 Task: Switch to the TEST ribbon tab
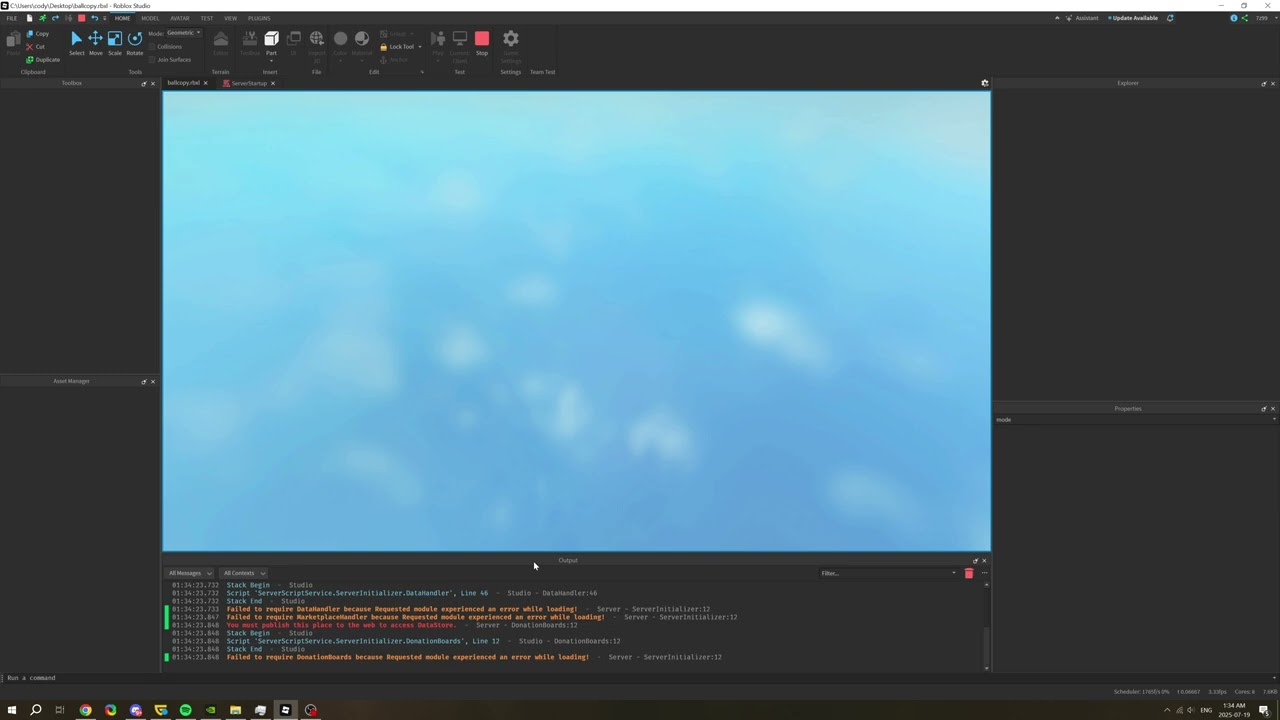tap(206, 18)
